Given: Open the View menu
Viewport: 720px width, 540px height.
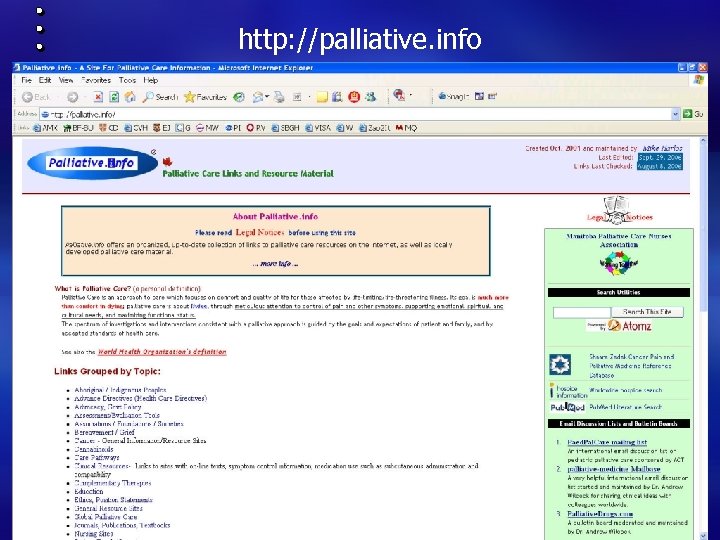Looking at the screenshot, I should click(x=66, y=80).
